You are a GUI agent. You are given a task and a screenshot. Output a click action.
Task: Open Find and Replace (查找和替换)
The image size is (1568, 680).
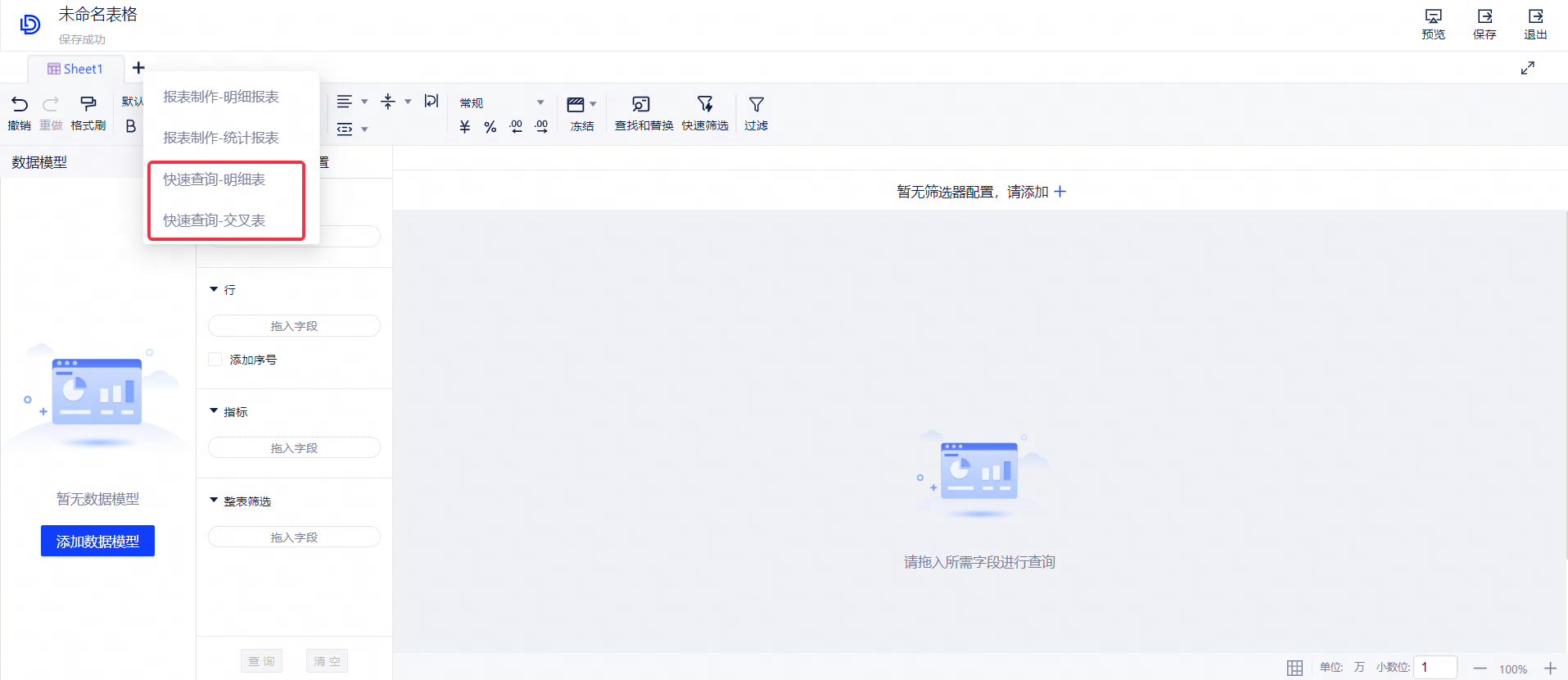(x=642, y=104)
